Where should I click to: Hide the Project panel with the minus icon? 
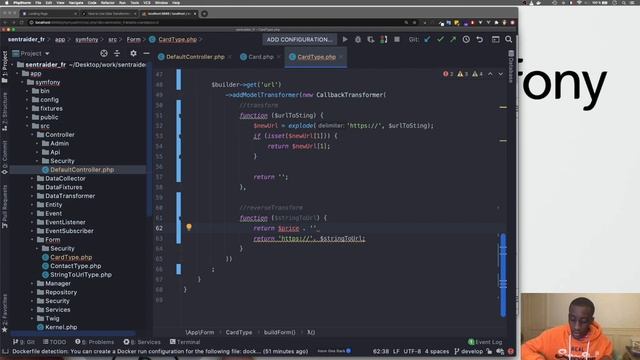(x=146, y=53)
